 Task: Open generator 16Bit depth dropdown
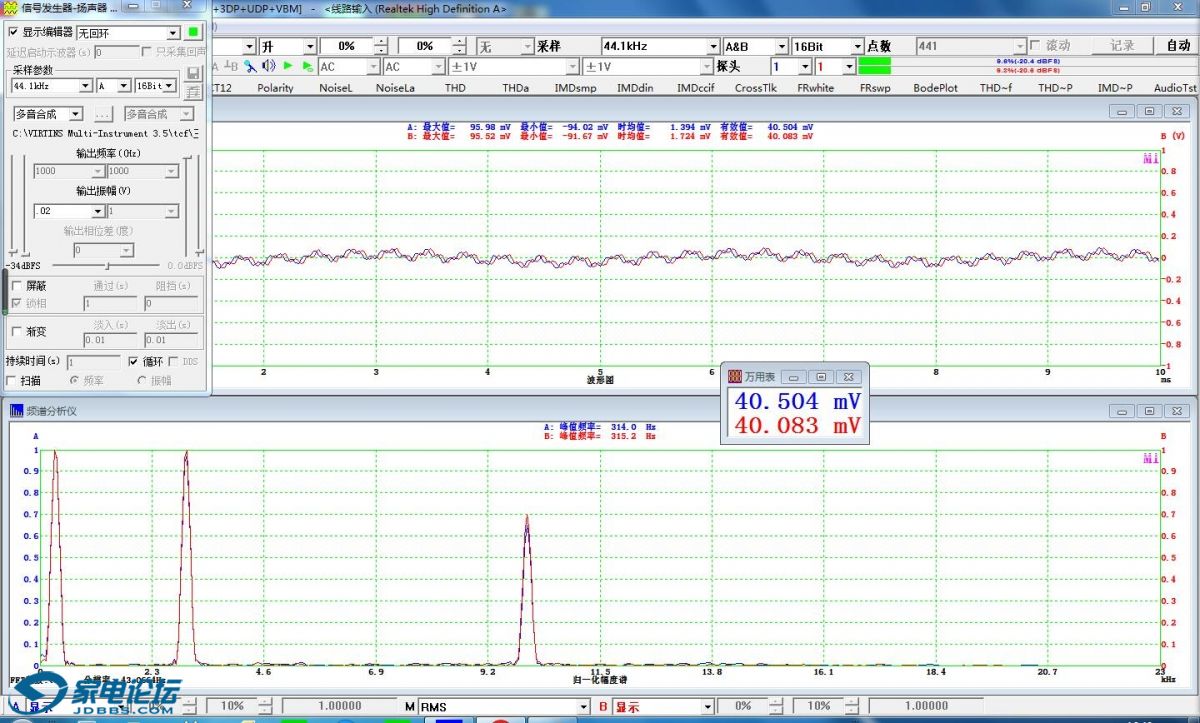[x=170, y=86]
